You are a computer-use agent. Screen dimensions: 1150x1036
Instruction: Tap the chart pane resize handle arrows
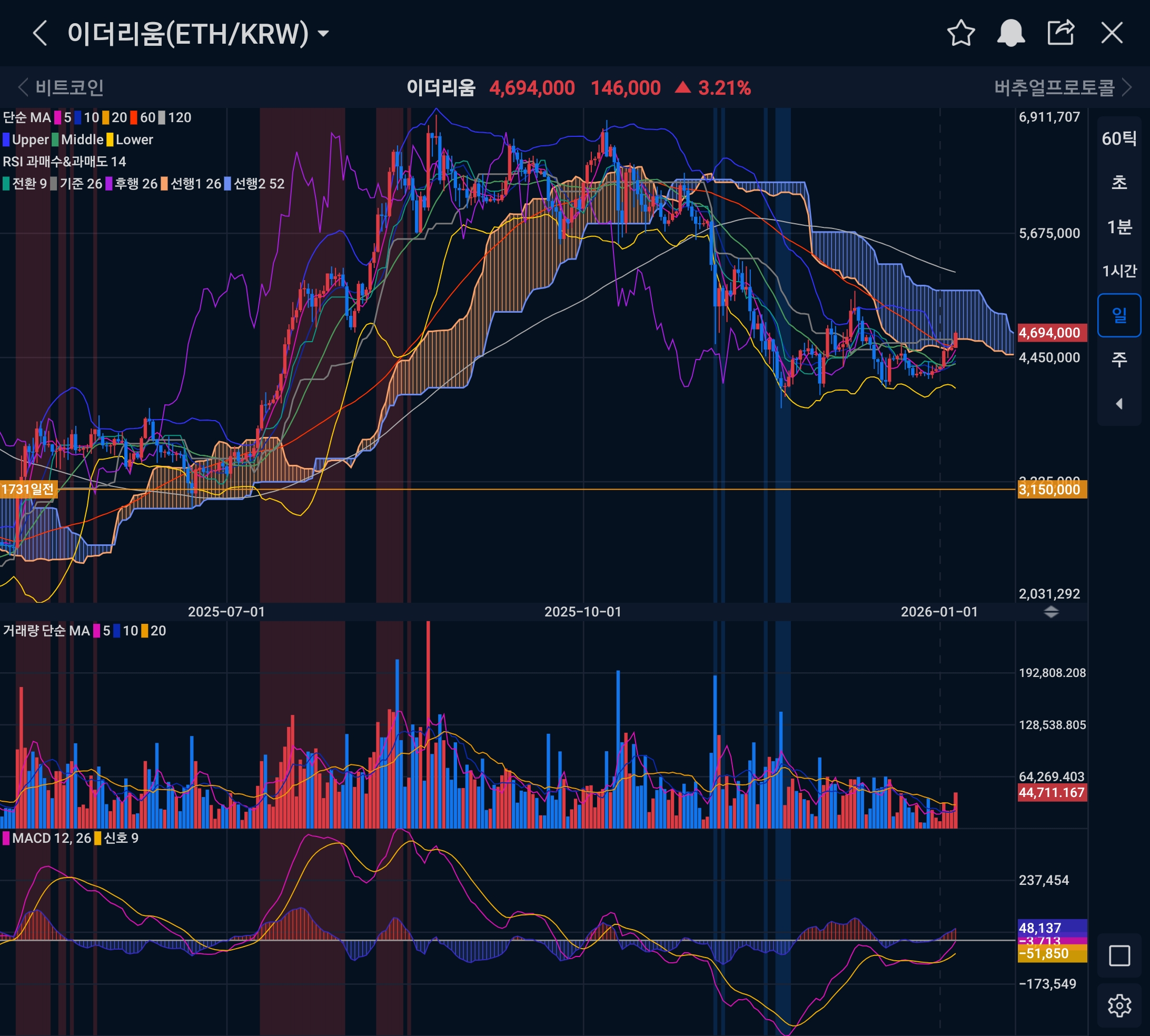pyautogui.click(x=1051, y=612)
